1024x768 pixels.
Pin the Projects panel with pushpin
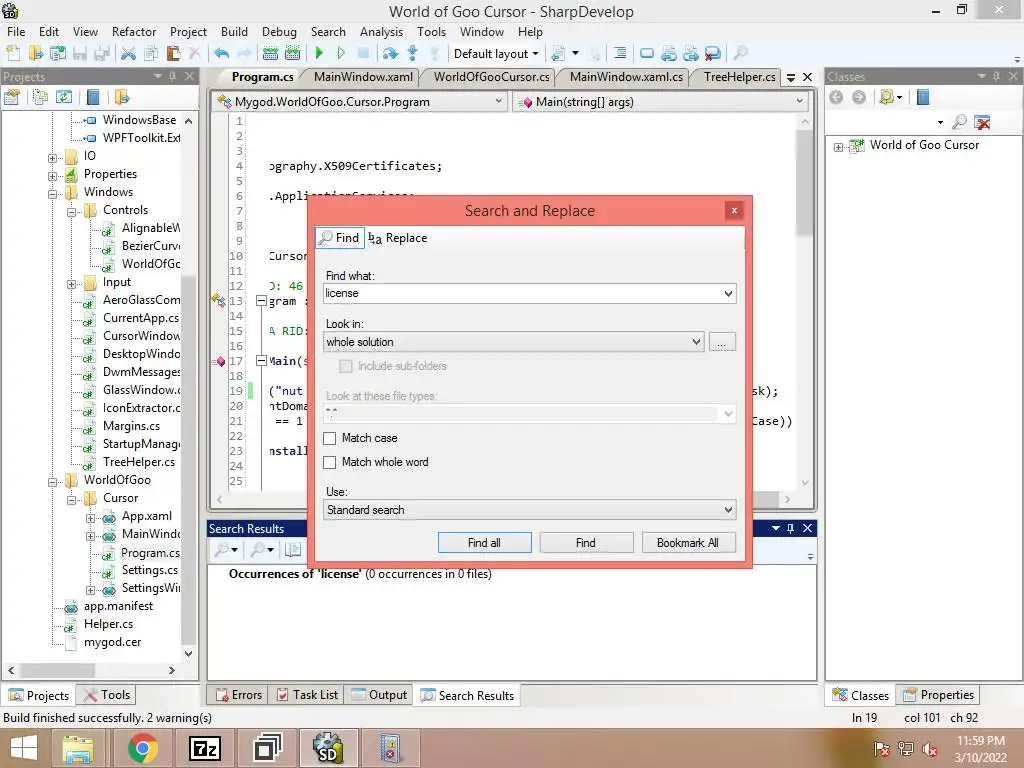coord(172,76)
